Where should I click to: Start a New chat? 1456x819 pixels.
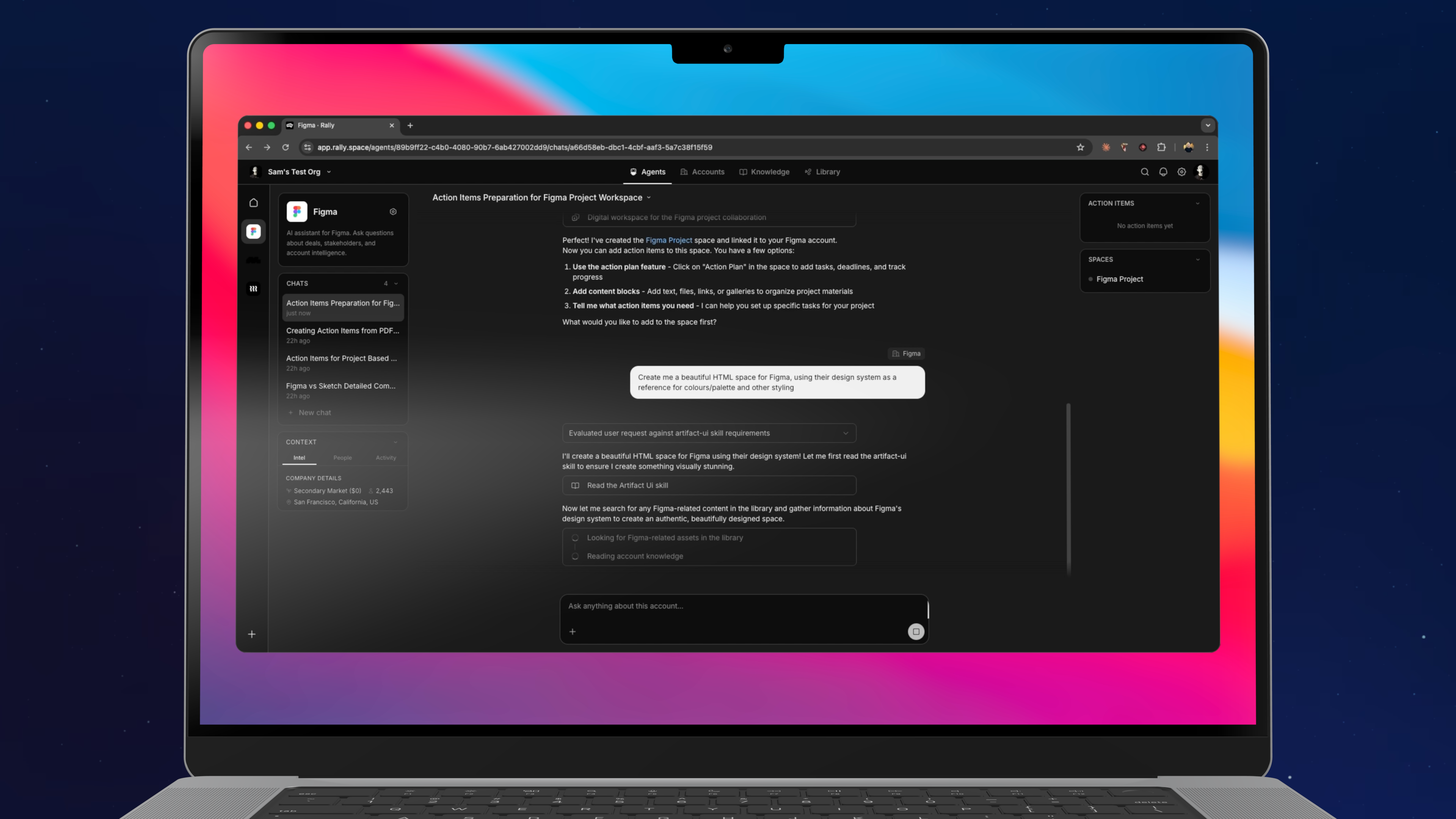314,413
